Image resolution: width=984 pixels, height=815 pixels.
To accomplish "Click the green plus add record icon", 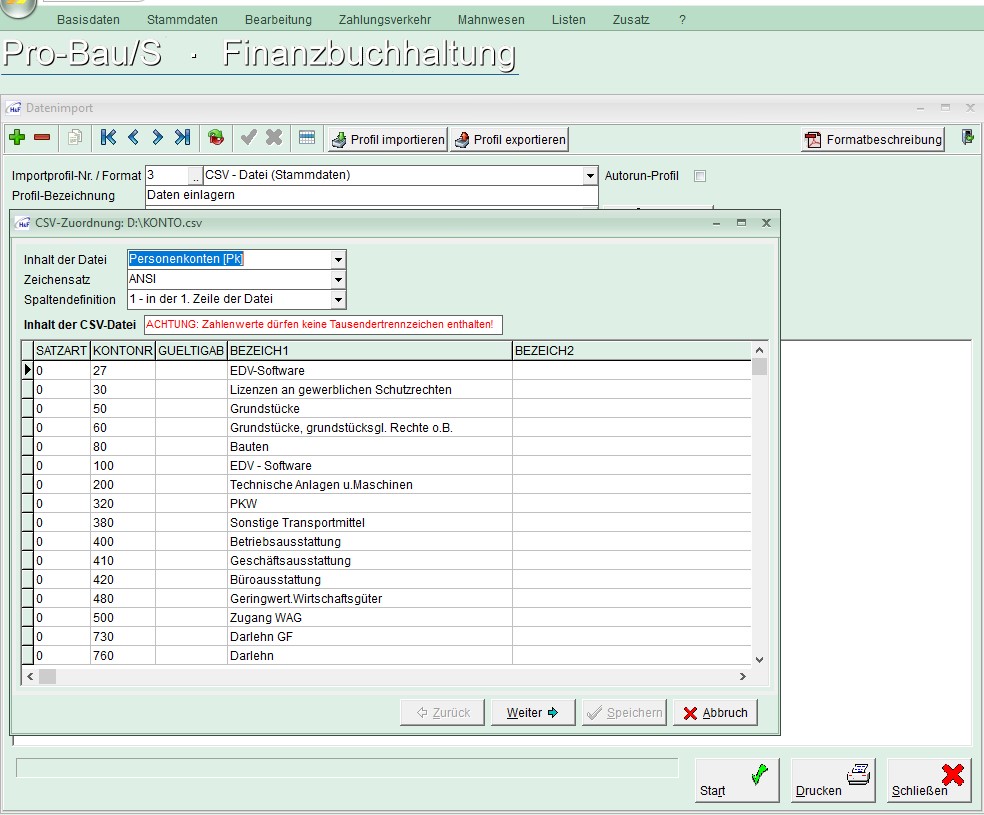I will pyautogui.click(x=17, y=138).
